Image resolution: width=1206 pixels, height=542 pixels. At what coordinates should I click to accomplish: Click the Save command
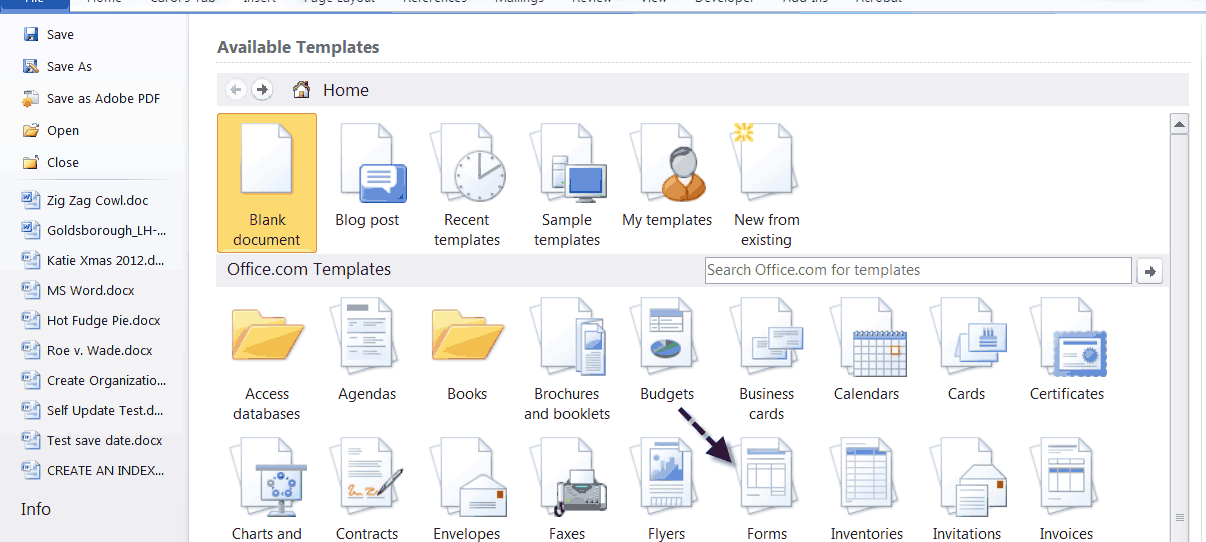click(48, 34)
